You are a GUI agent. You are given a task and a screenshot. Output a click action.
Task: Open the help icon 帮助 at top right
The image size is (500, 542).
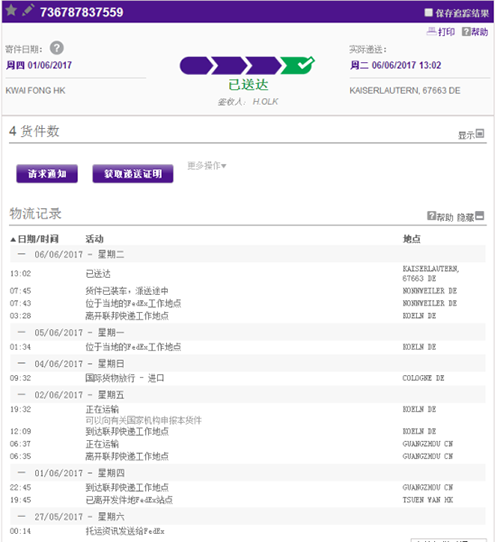pyautogui.click(x=475, y=32)
